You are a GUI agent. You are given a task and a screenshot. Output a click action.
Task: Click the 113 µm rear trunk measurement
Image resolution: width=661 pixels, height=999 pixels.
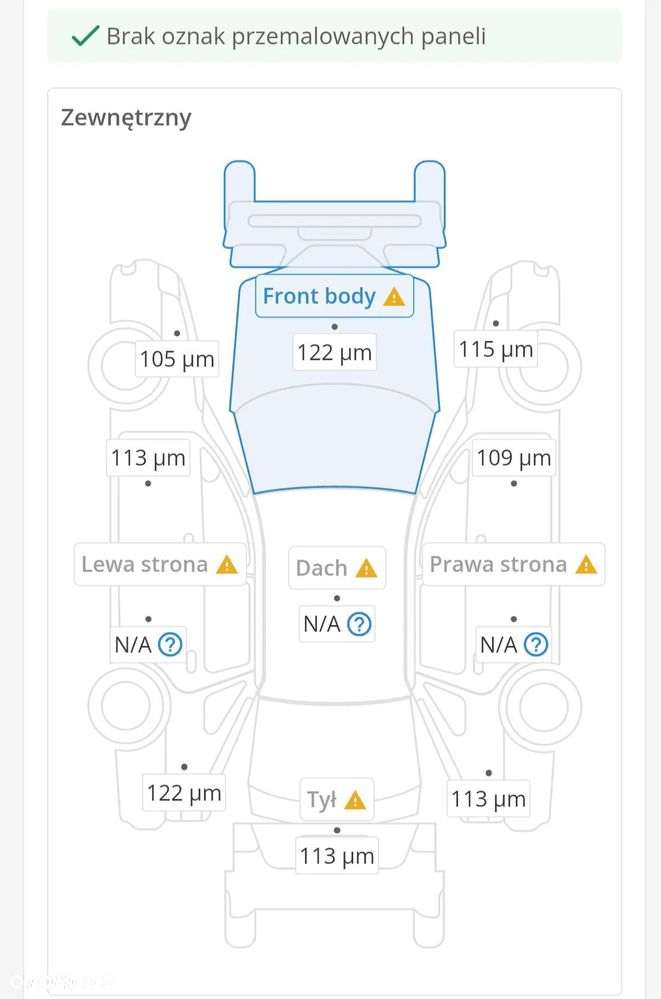tap(337, 856)
